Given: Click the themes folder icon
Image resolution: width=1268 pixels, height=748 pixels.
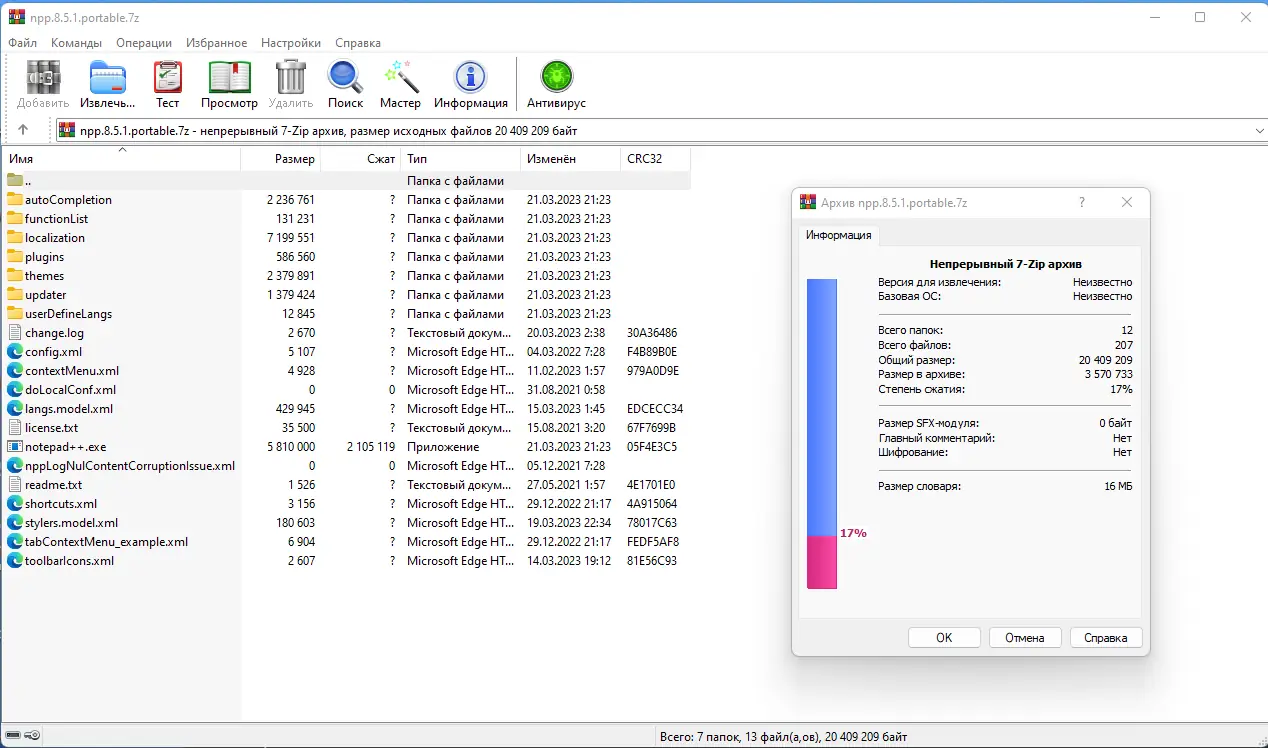Looking at the screenshot, I should (x=15, y=275).
